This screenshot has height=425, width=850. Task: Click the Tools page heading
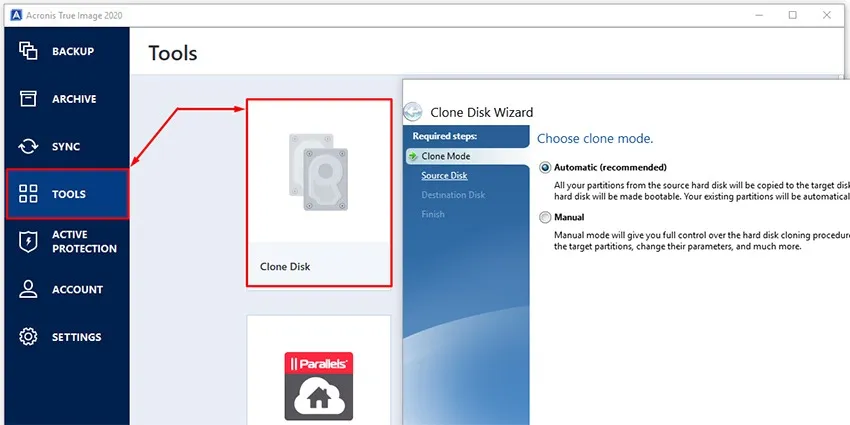(173, 53)
